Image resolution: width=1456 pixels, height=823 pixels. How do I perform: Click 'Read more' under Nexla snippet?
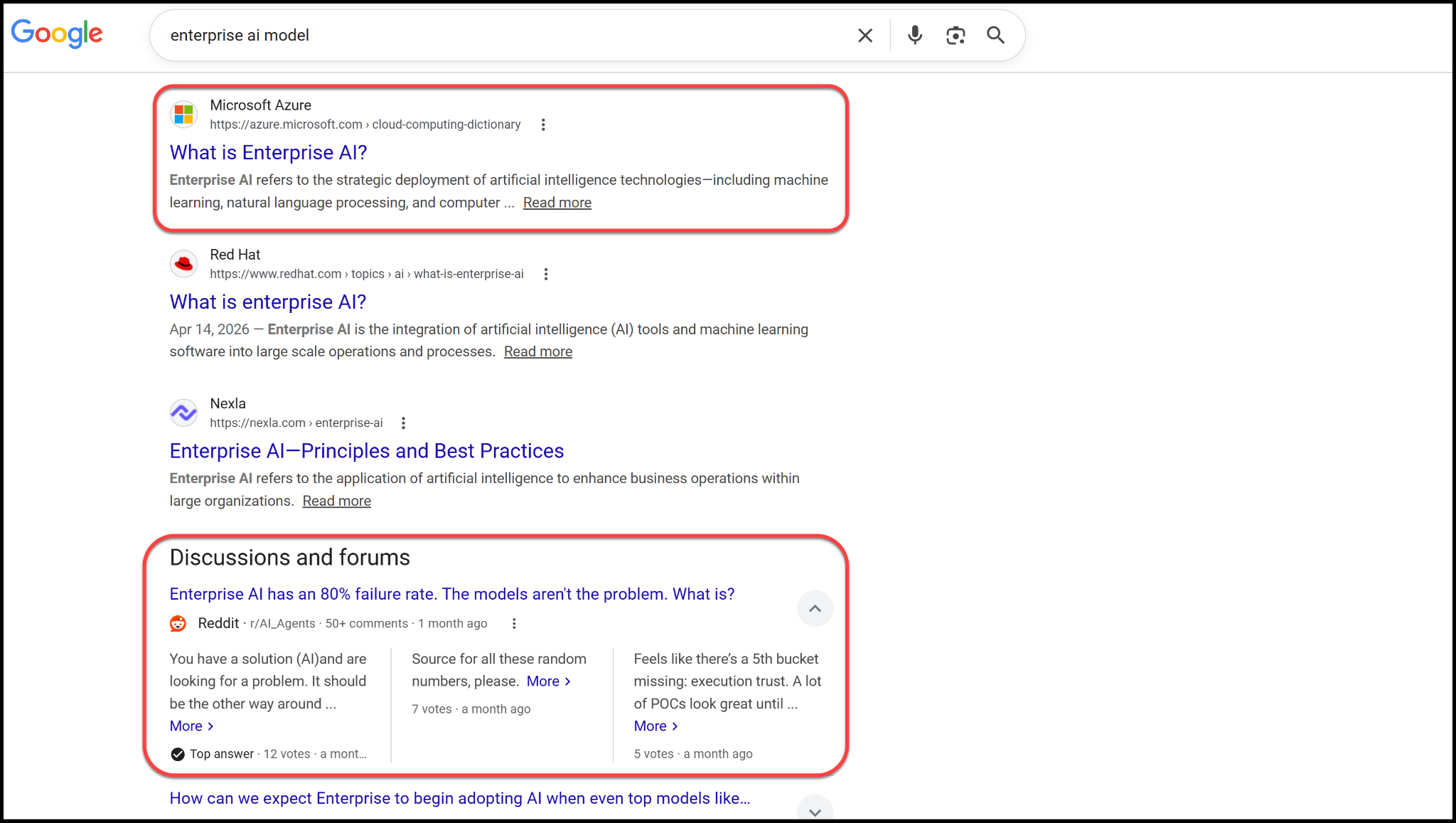(336, 501)
